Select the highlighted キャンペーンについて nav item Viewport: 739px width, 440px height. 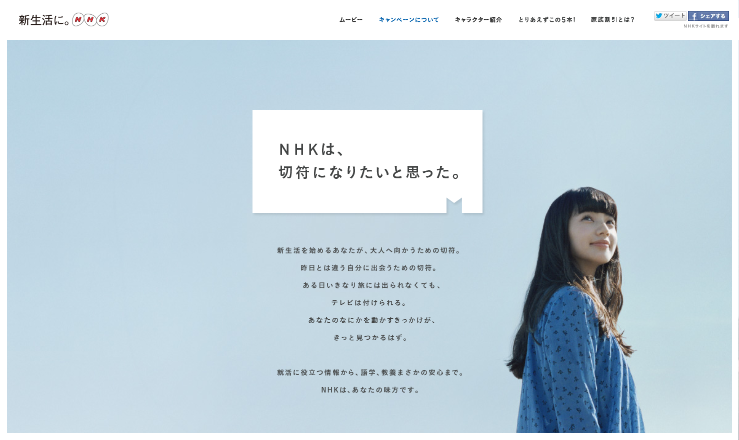(409, 20)
